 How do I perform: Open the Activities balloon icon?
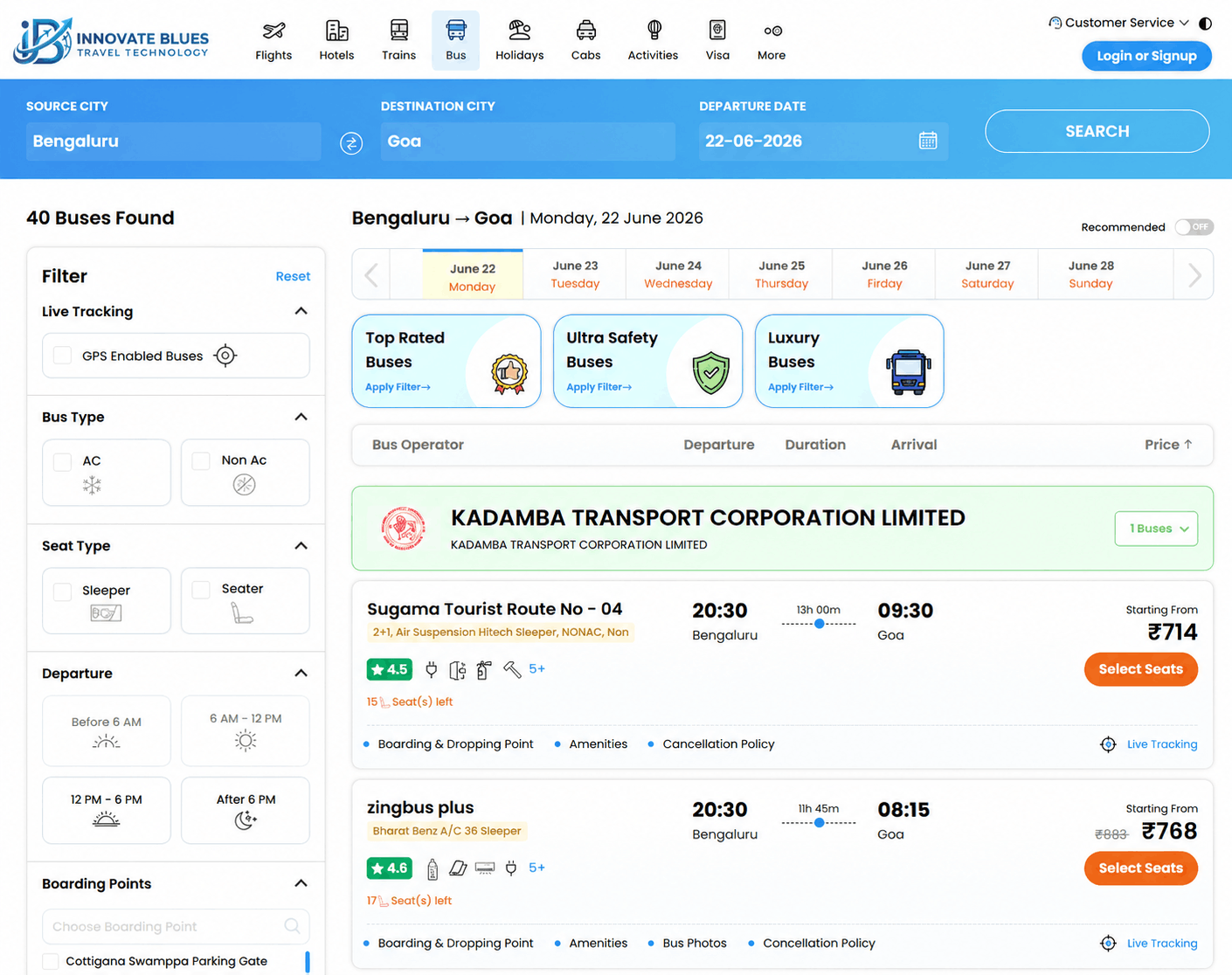pos(654,31)
